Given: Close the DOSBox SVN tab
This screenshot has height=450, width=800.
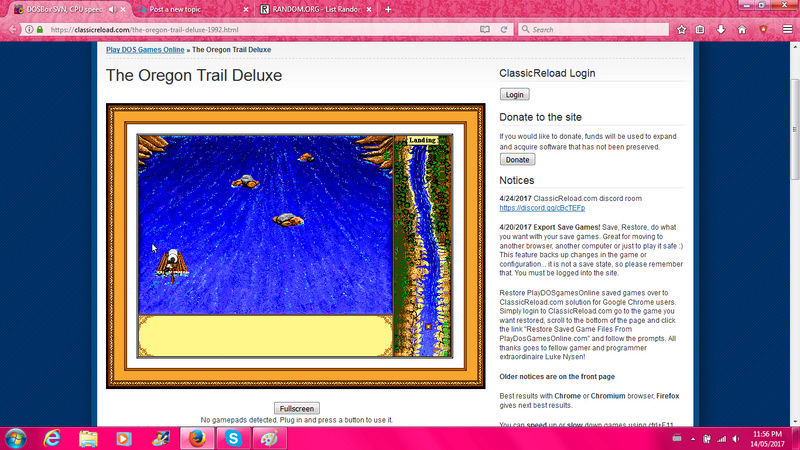Looking at the screenshot, I should [x=123, y=9].
